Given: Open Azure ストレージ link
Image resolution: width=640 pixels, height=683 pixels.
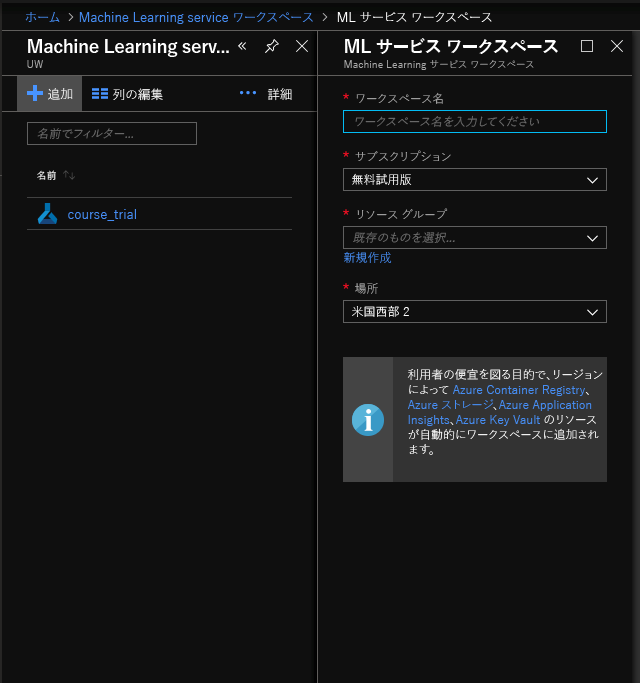Looking at the screenshot, I should 450,405.
